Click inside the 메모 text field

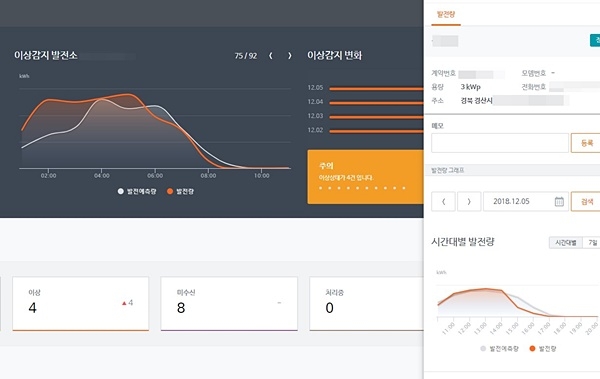click(x=500, y=143)
